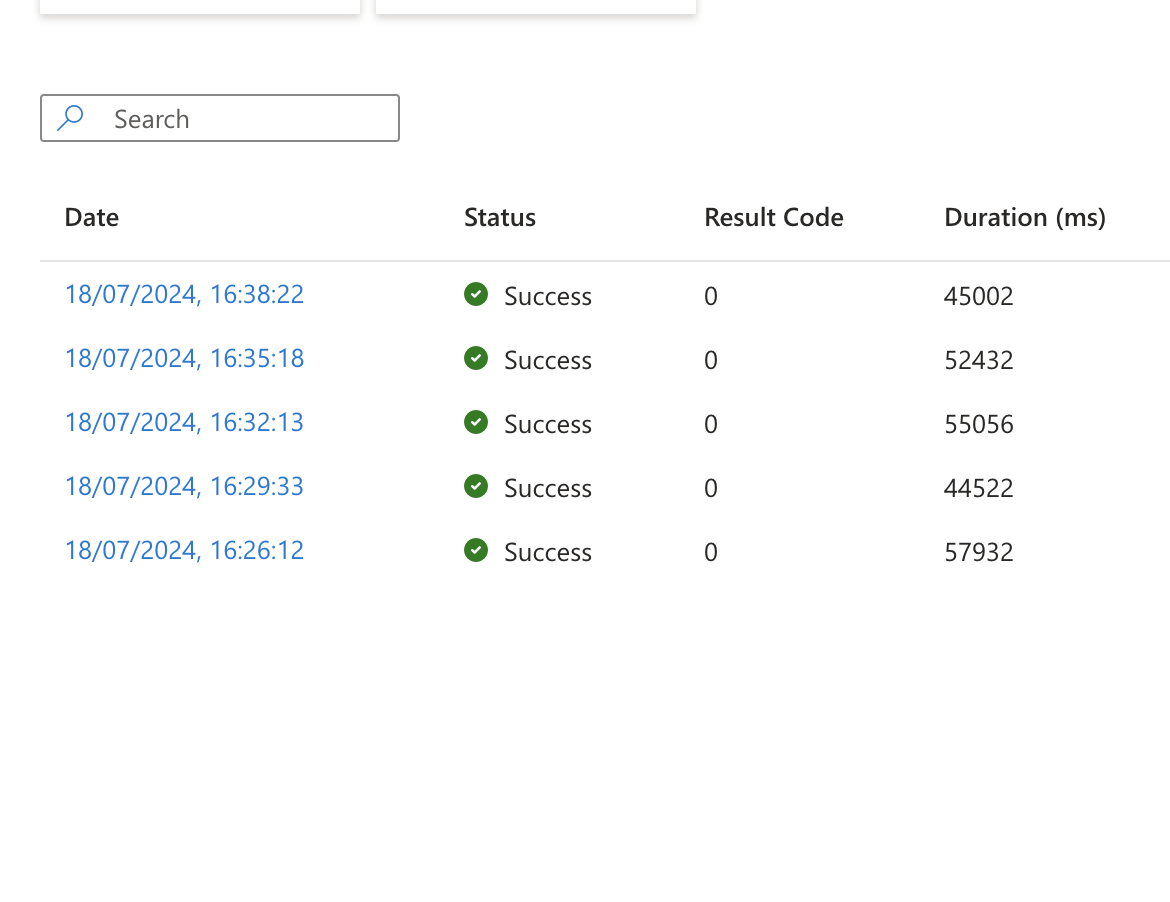Screen dimensions: 1170x902
Task: Sort by the Date column header
Action: click(x=92, y=217)
